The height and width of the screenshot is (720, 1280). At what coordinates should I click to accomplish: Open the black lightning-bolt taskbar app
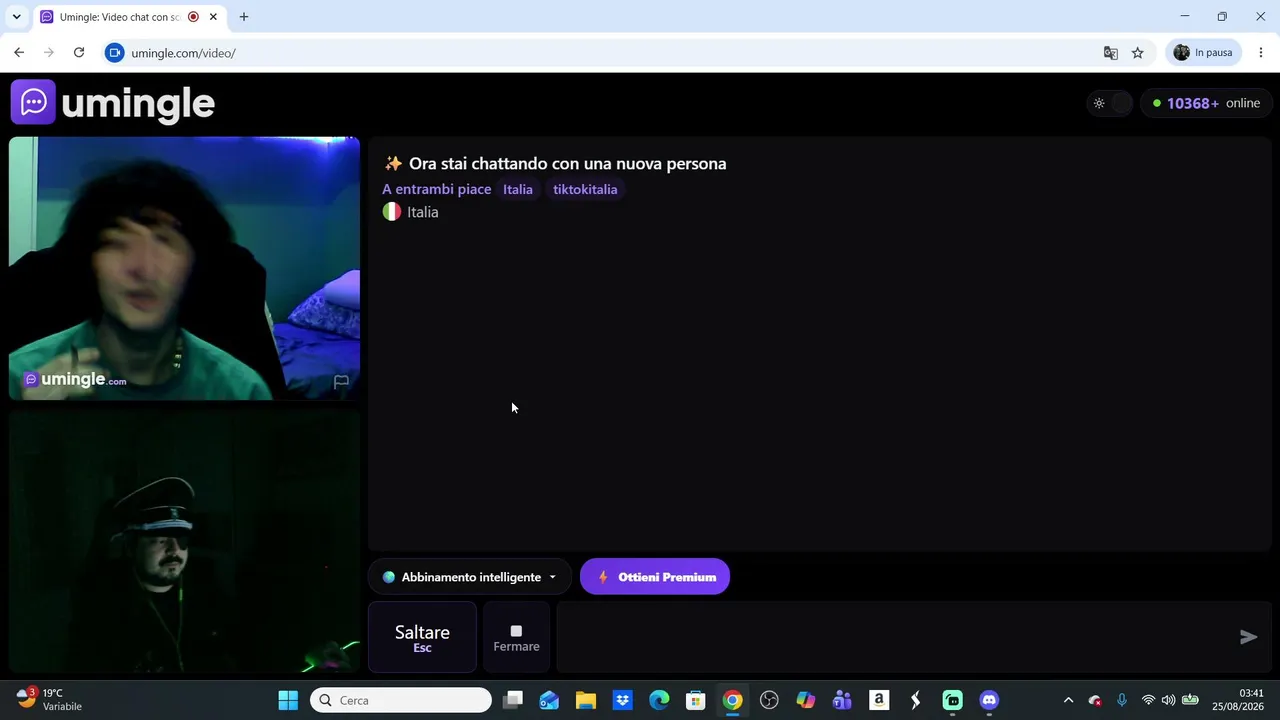tap(916, 700)
